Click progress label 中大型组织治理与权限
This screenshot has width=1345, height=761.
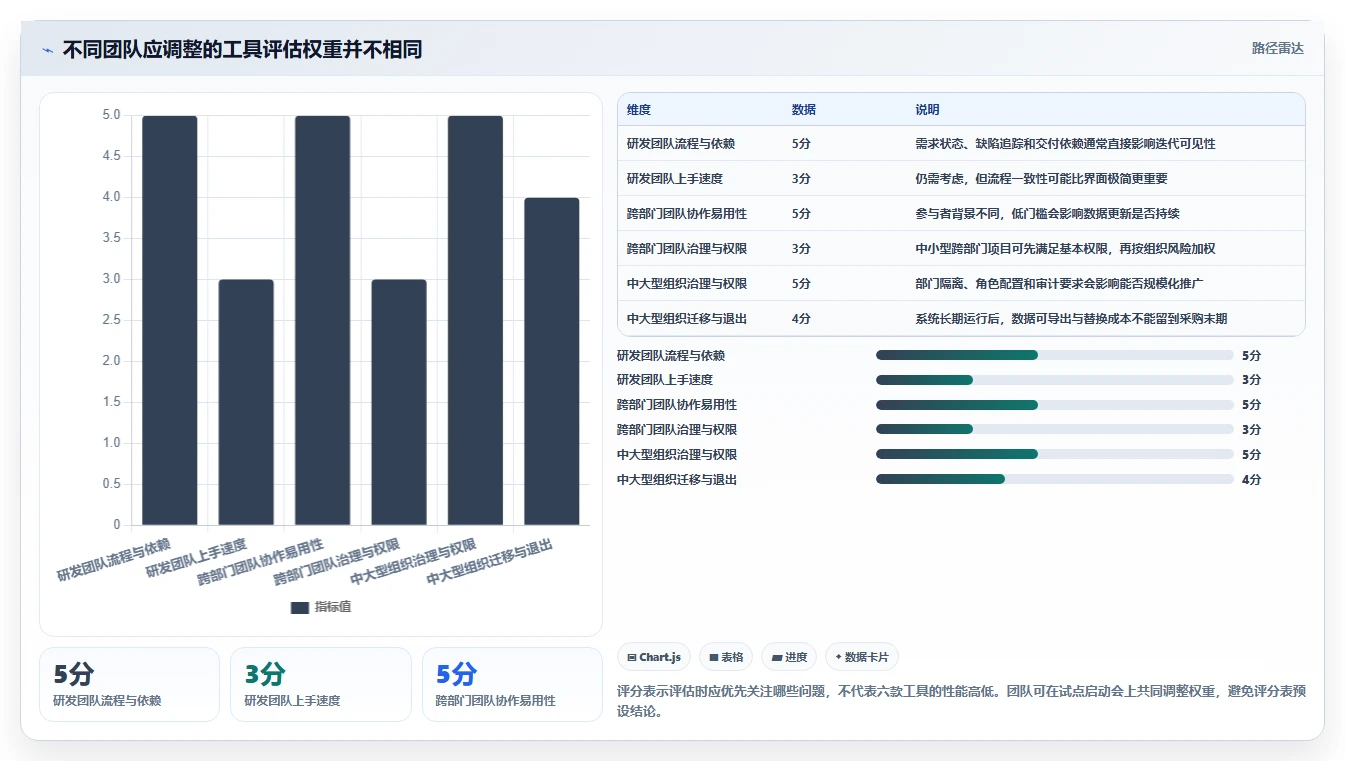pos(677,455)
